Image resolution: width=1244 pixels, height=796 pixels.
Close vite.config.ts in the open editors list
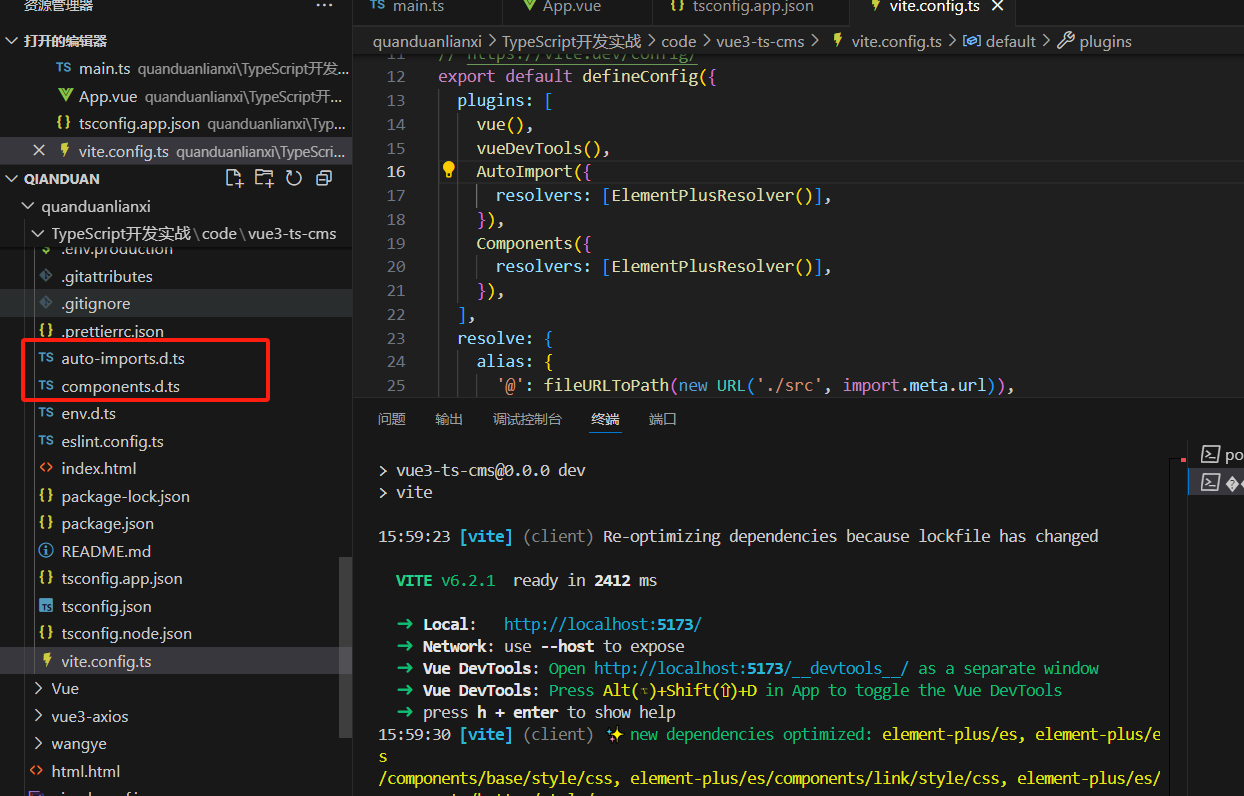39,151
